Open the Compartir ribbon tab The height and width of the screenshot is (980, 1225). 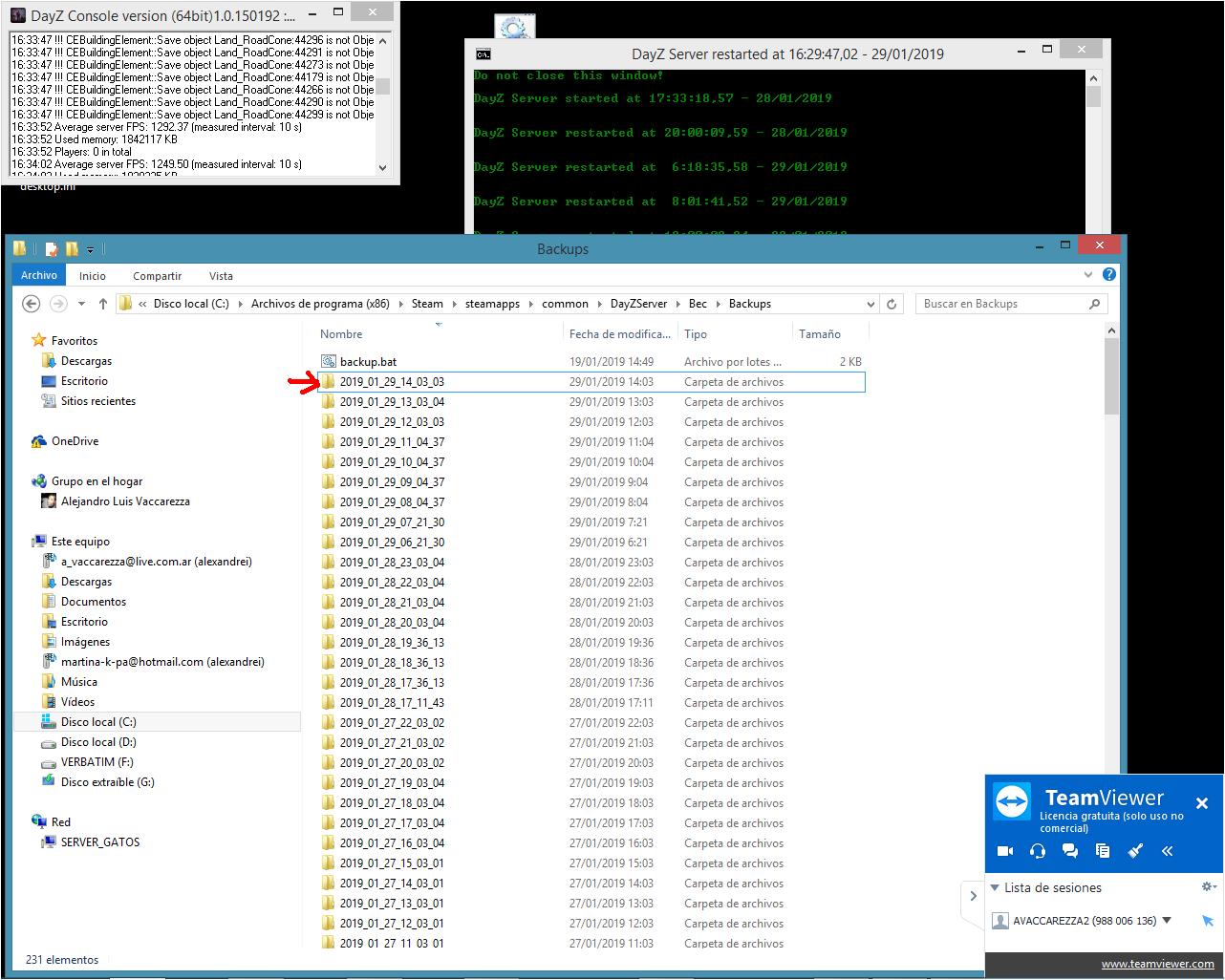pyautogui.click(x=157, y=276)
